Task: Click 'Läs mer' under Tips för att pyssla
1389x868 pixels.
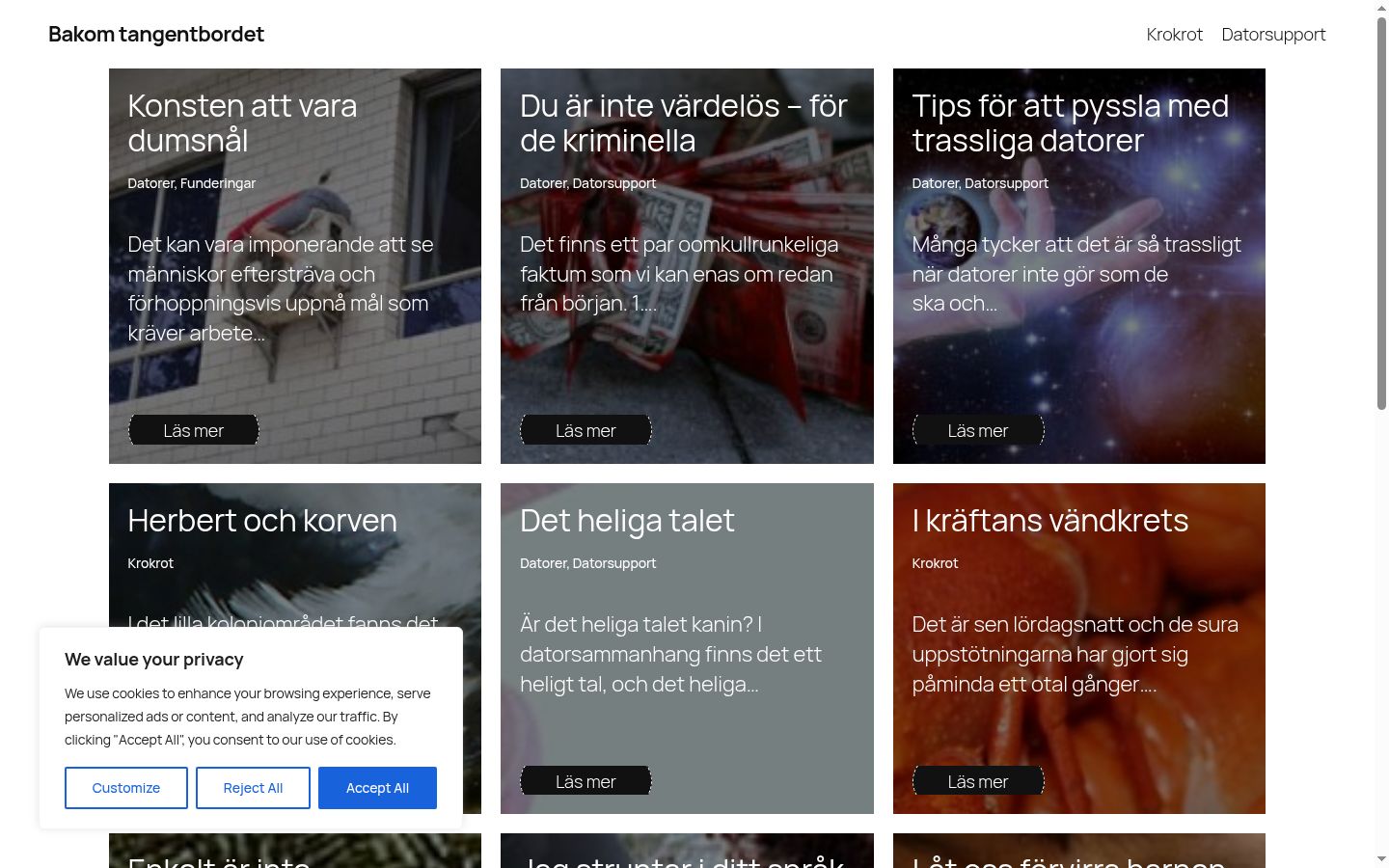Action: pyautogui.click(x=978, y=430)
